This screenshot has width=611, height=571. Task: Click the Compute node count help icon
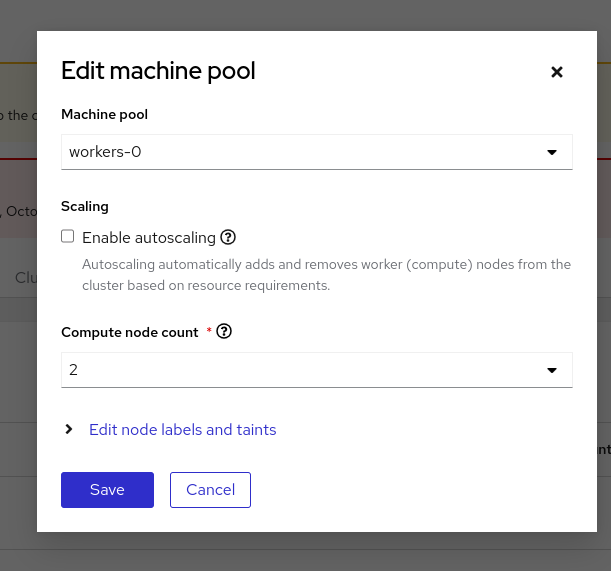[x=224, y=332]
